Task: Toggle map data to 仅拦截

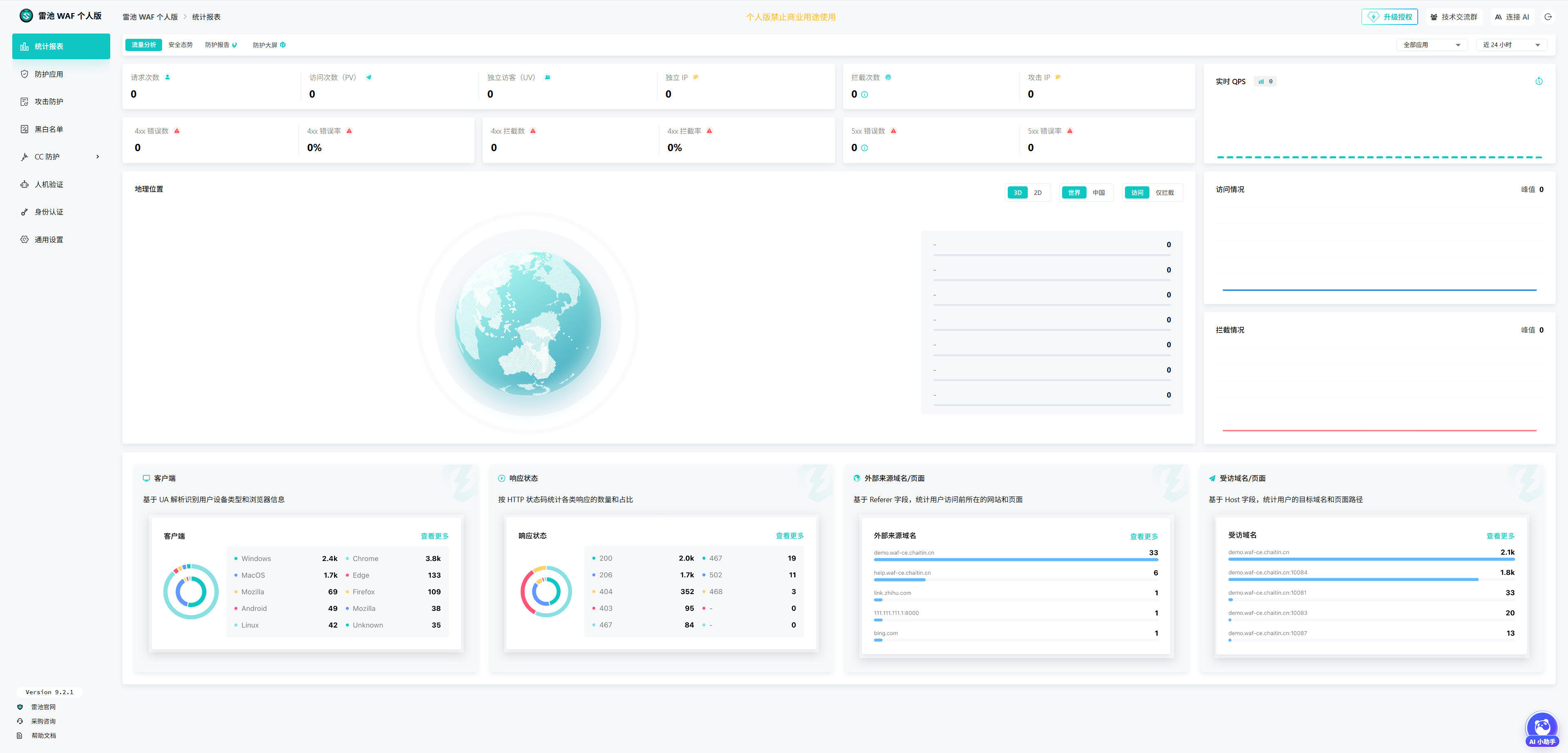Action: (1164, 193)
